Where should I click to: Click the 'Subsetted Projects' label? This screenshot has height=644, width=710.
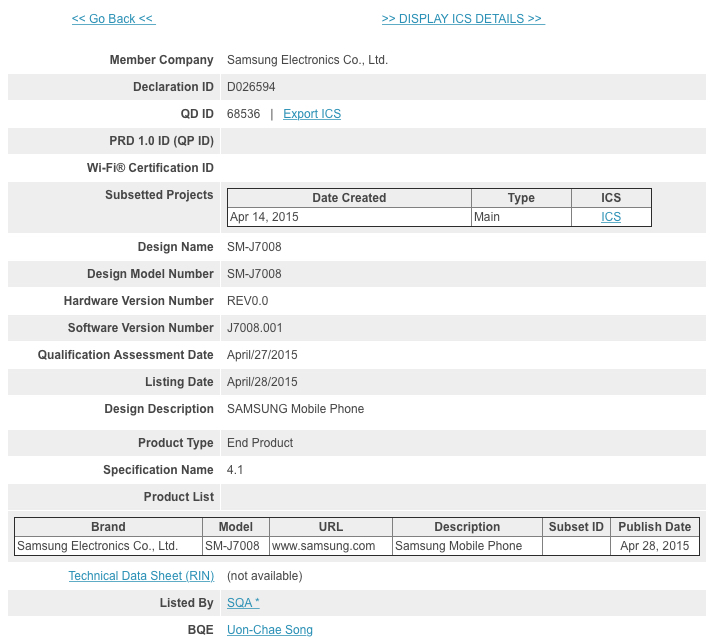[x=159, y=195]
